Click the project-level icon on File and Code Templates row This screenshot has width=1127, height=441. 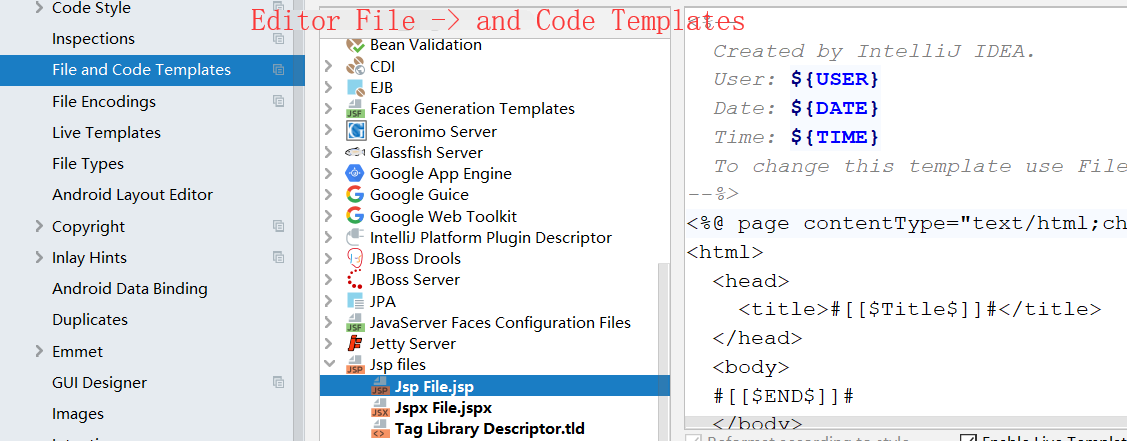278,70
